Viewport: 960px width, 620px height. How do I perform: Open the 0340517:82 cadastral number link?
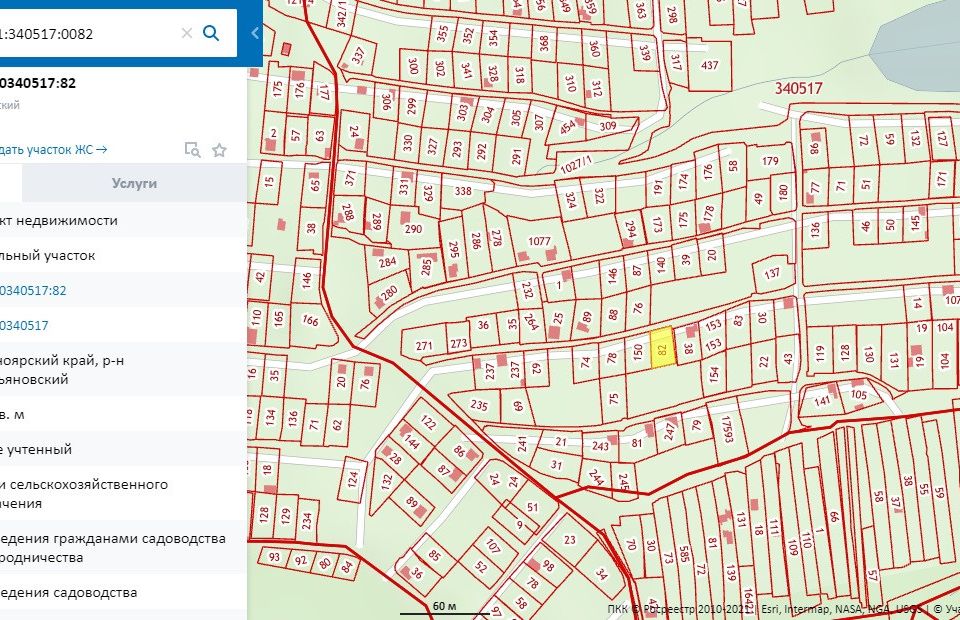coord(33,290)
